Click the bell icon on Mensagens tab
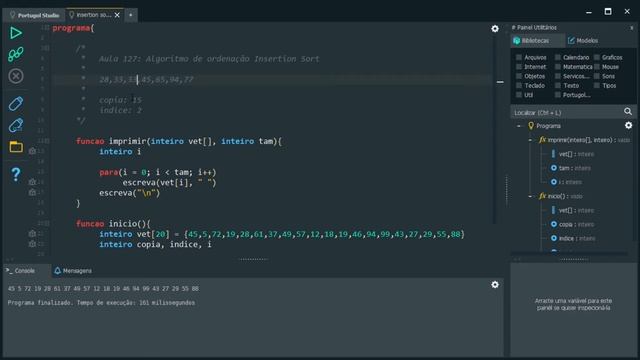The height and width of the screenshot is (360, 640). (x=58, y=271)
